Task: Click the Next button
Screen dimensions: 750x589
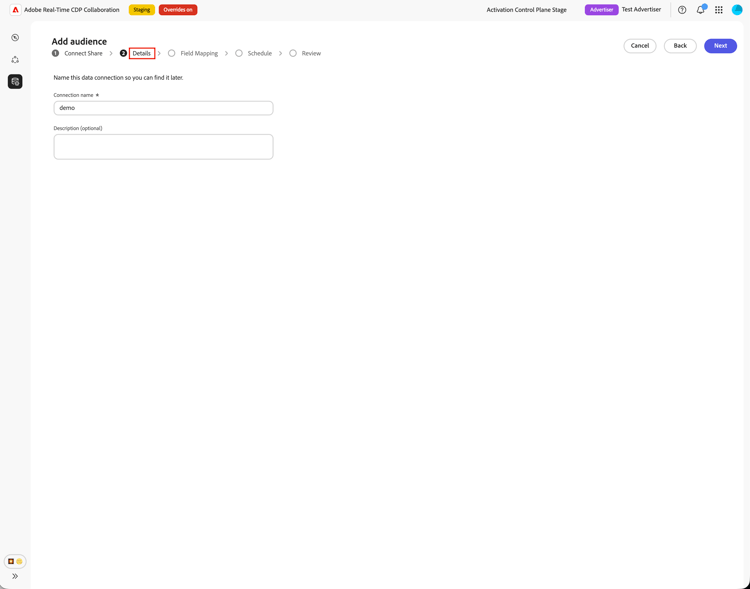Action: [720, 45]
